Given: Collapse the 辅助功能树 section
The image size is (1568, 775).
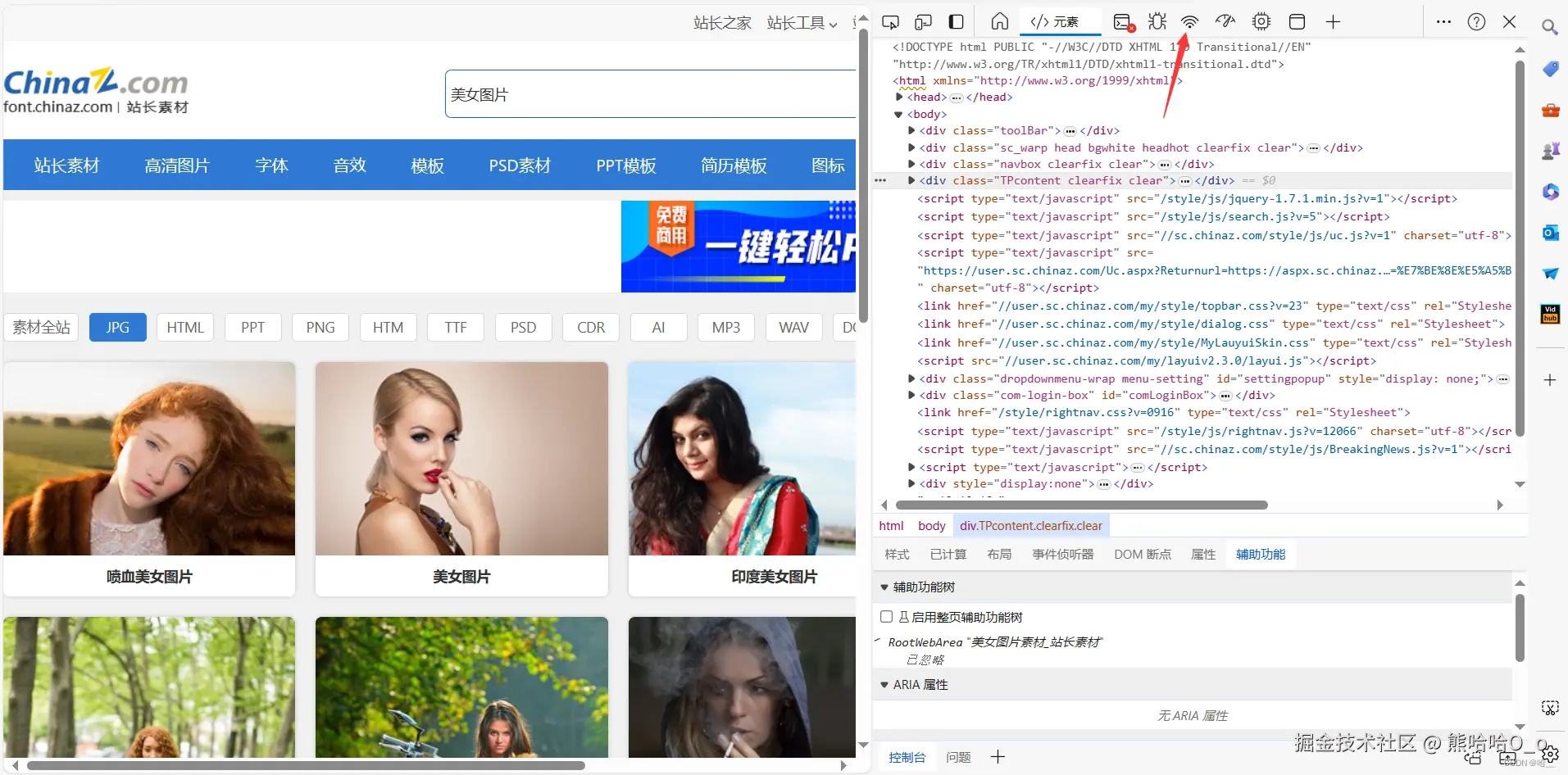Looking at the screenshot, I should click(884, 587).
